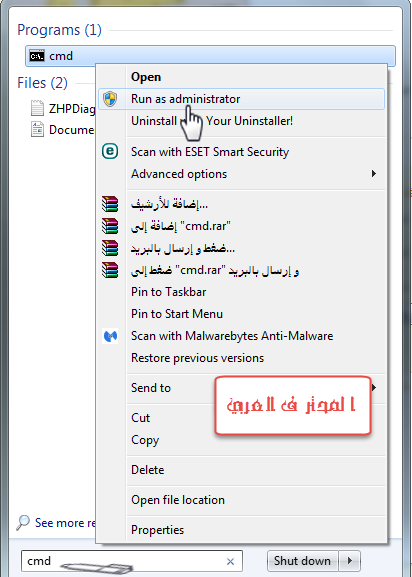Open Properties from the context menu
The width and height of the screenshot is (412, 577).
click(x=157, y=530)
